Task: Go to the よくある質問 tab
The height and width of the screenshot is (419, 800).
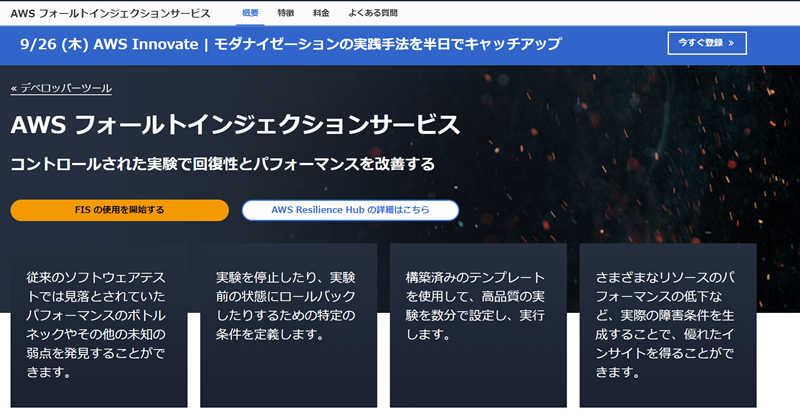Action: 372,13
